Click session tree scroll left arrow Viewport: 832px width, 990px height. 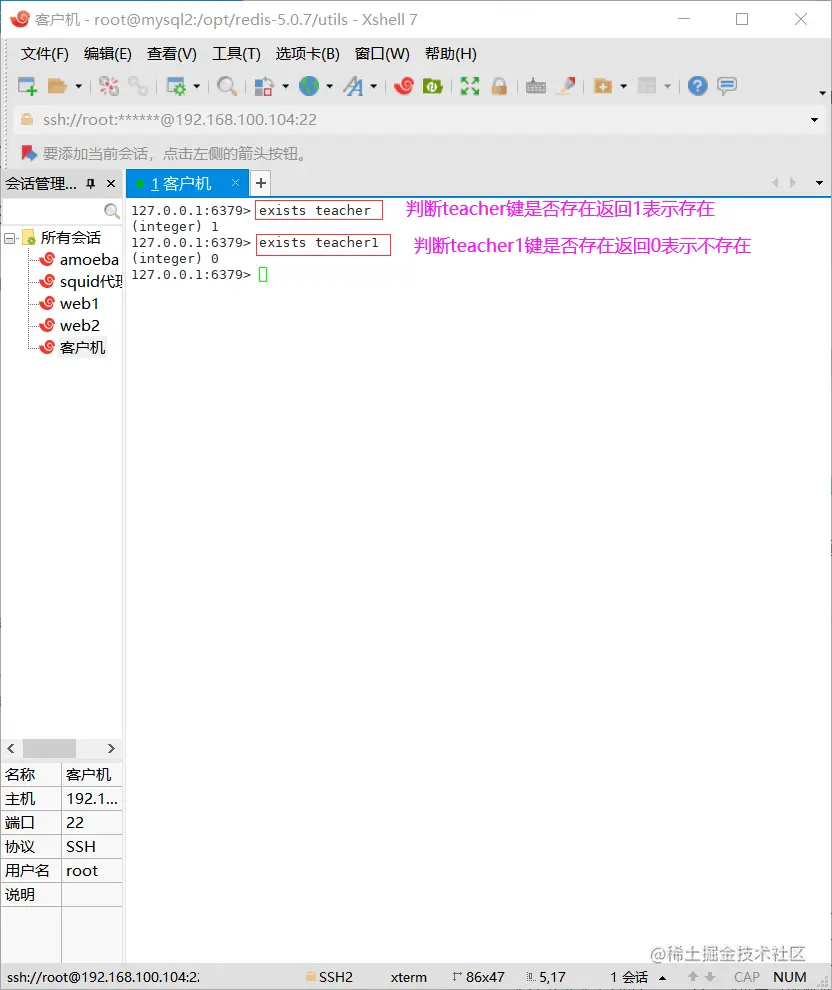click(11, 748)
